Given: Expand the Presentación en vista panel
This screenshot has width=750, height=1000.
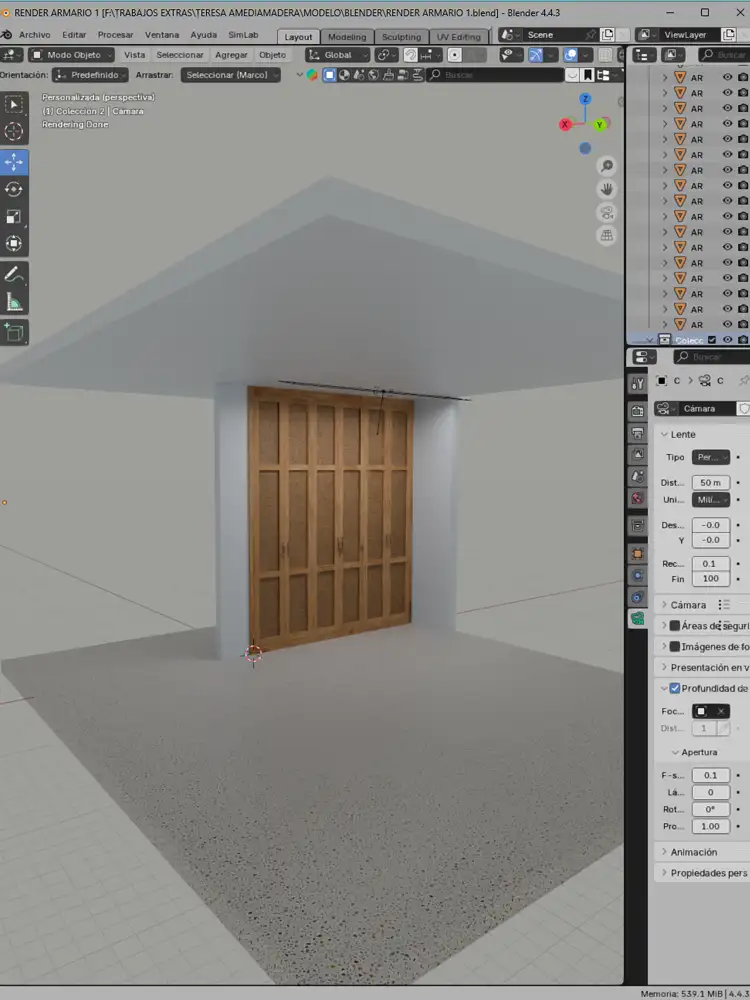Looking at the screenshot, I should click(x=702, y=667).
